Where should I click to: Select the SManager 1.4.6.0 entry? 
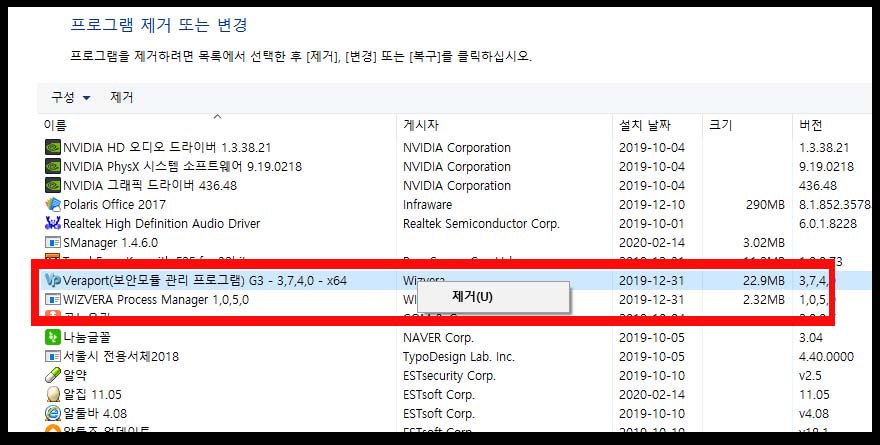455,242
